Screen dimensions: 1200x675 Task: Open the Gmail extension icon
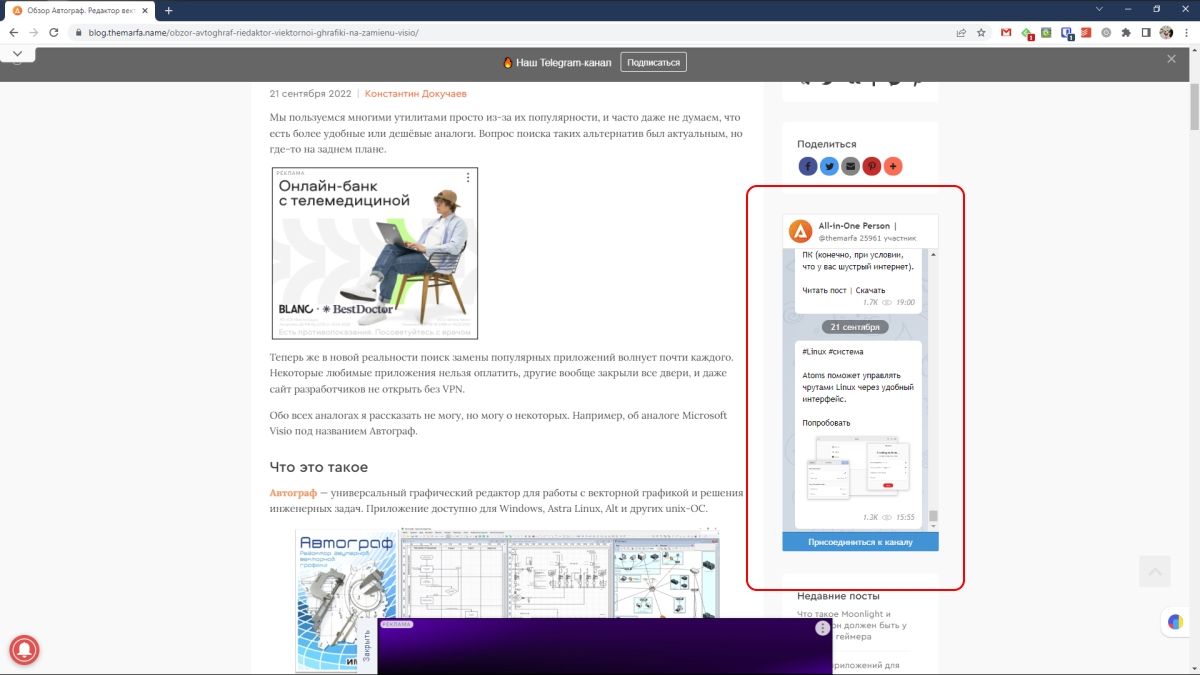pos(1006,32)
